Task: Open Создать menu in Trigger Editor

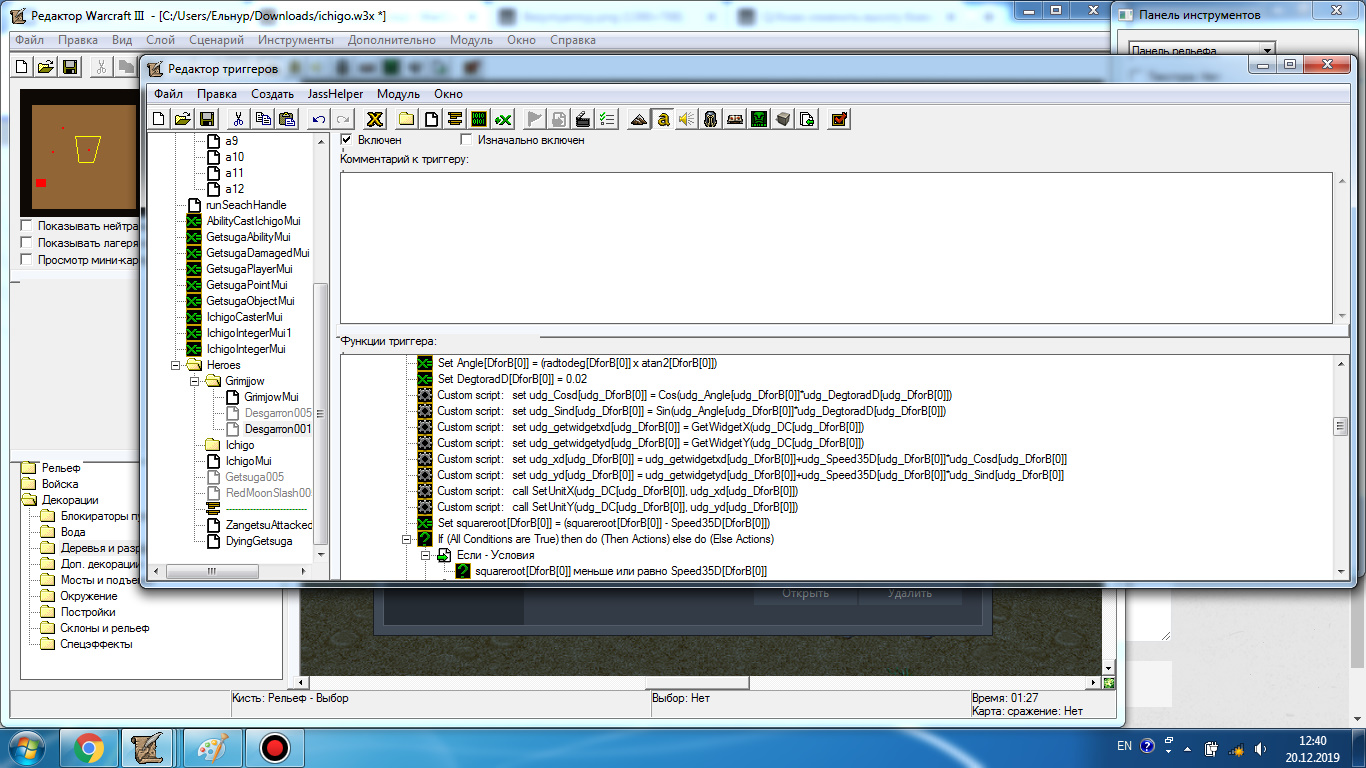Action: pos(272,94)
